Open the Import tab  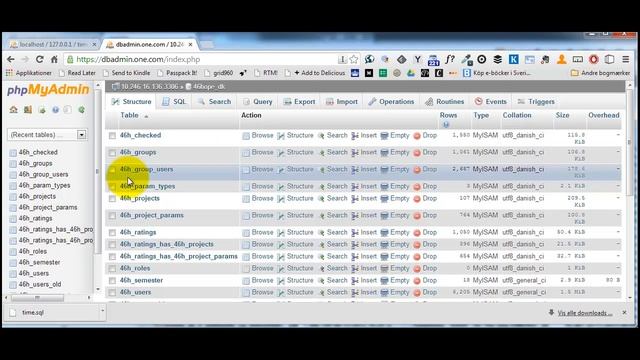pyautogui.click(x=342, y=102)
